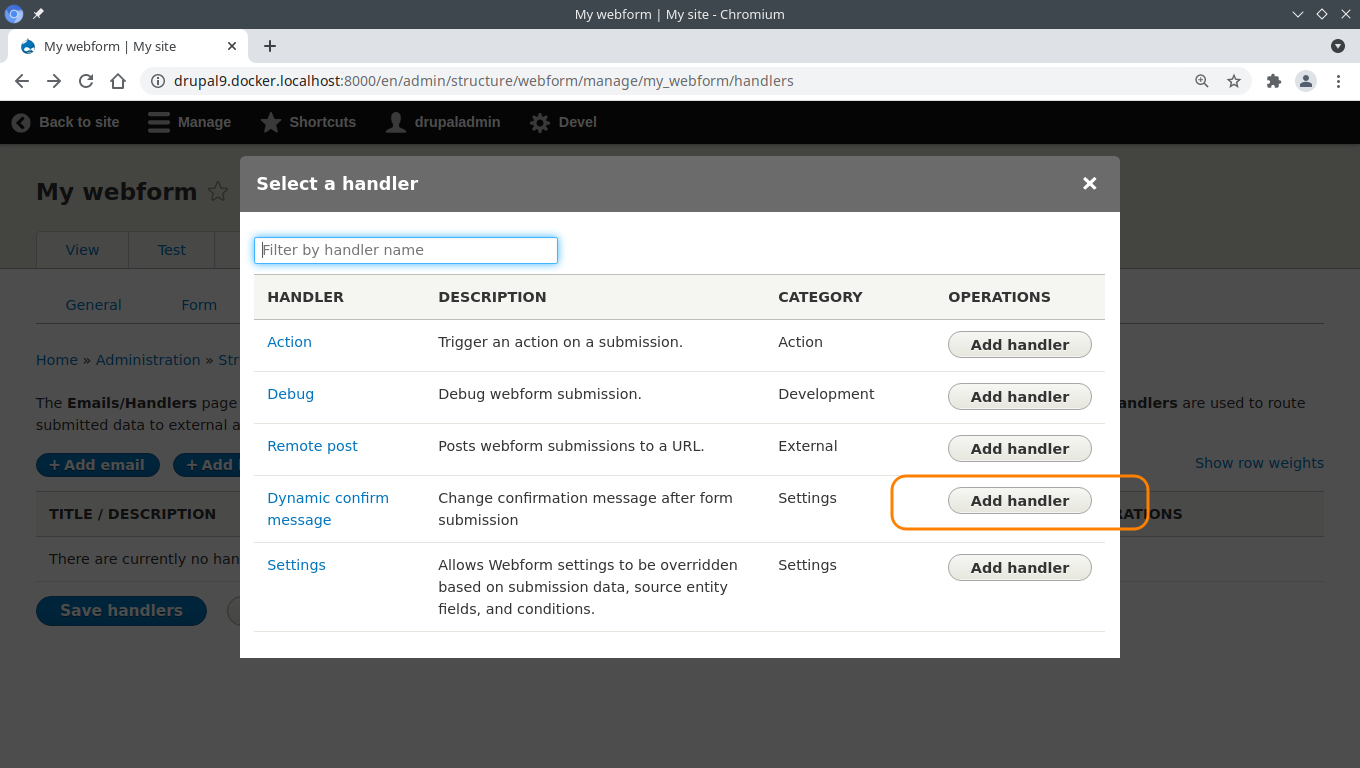Switch to the View tab
1360x768 pixels.
tap(82, 250)
